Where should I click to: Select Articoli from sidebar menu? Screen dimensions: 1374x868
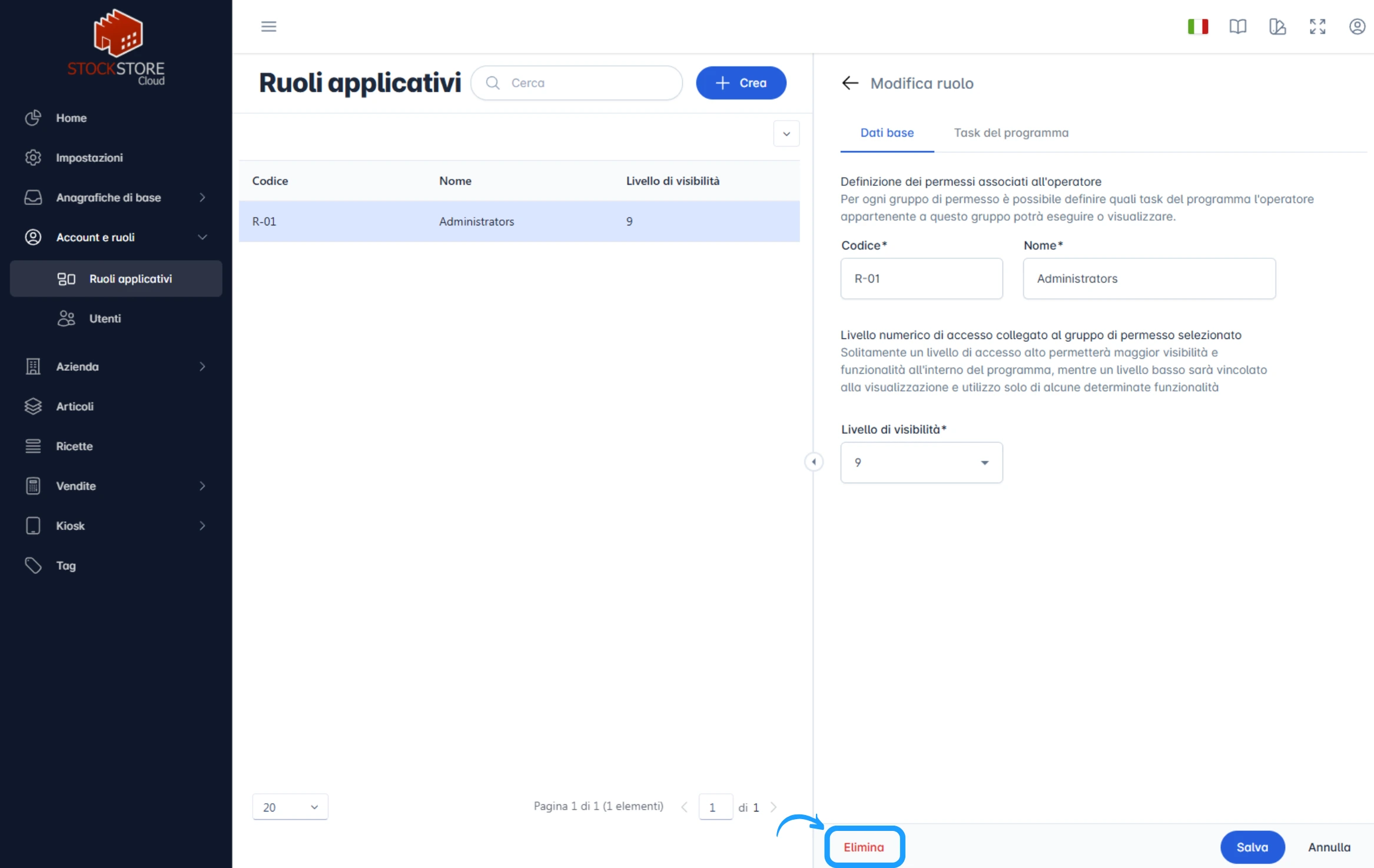[x=75, y=405]
